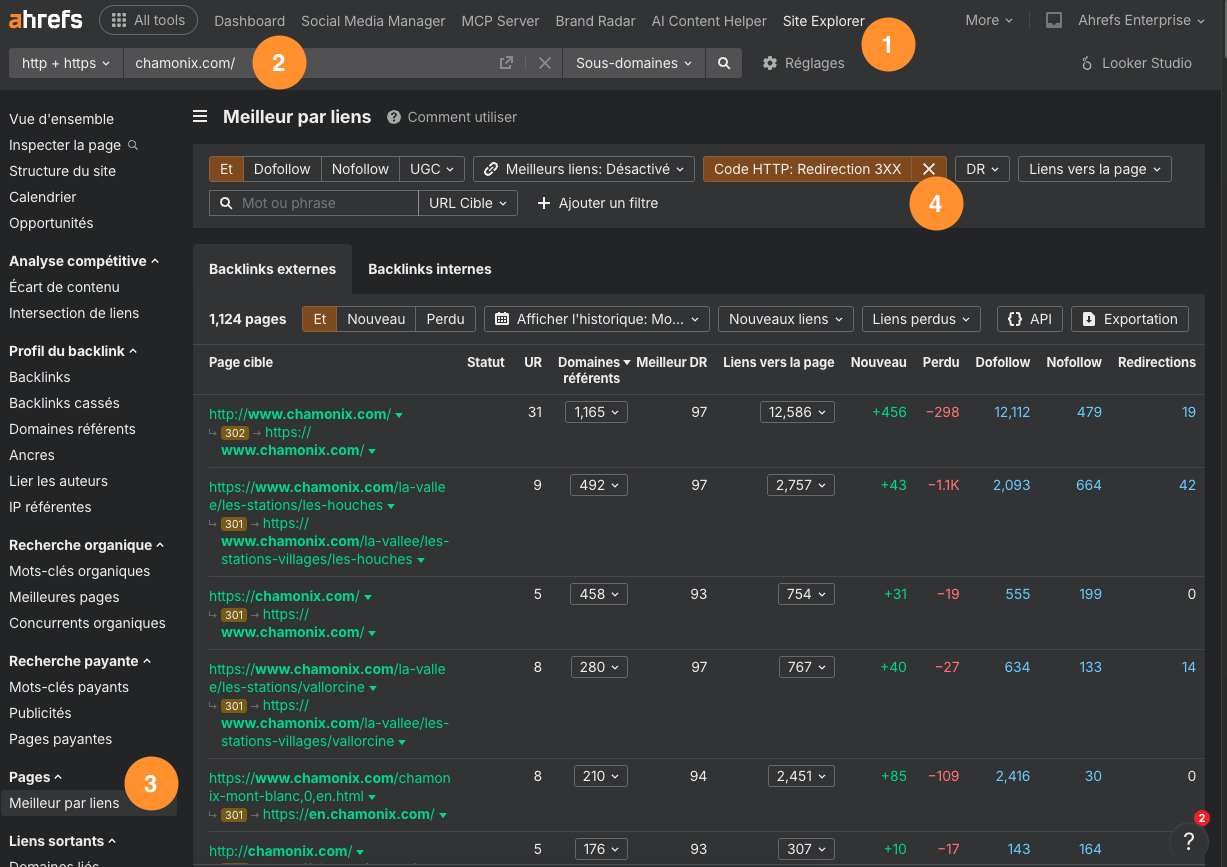This screenshot has width=1227, height=867.
Task: Switch to Backlinks internes tab
Action: coord(429,269)
